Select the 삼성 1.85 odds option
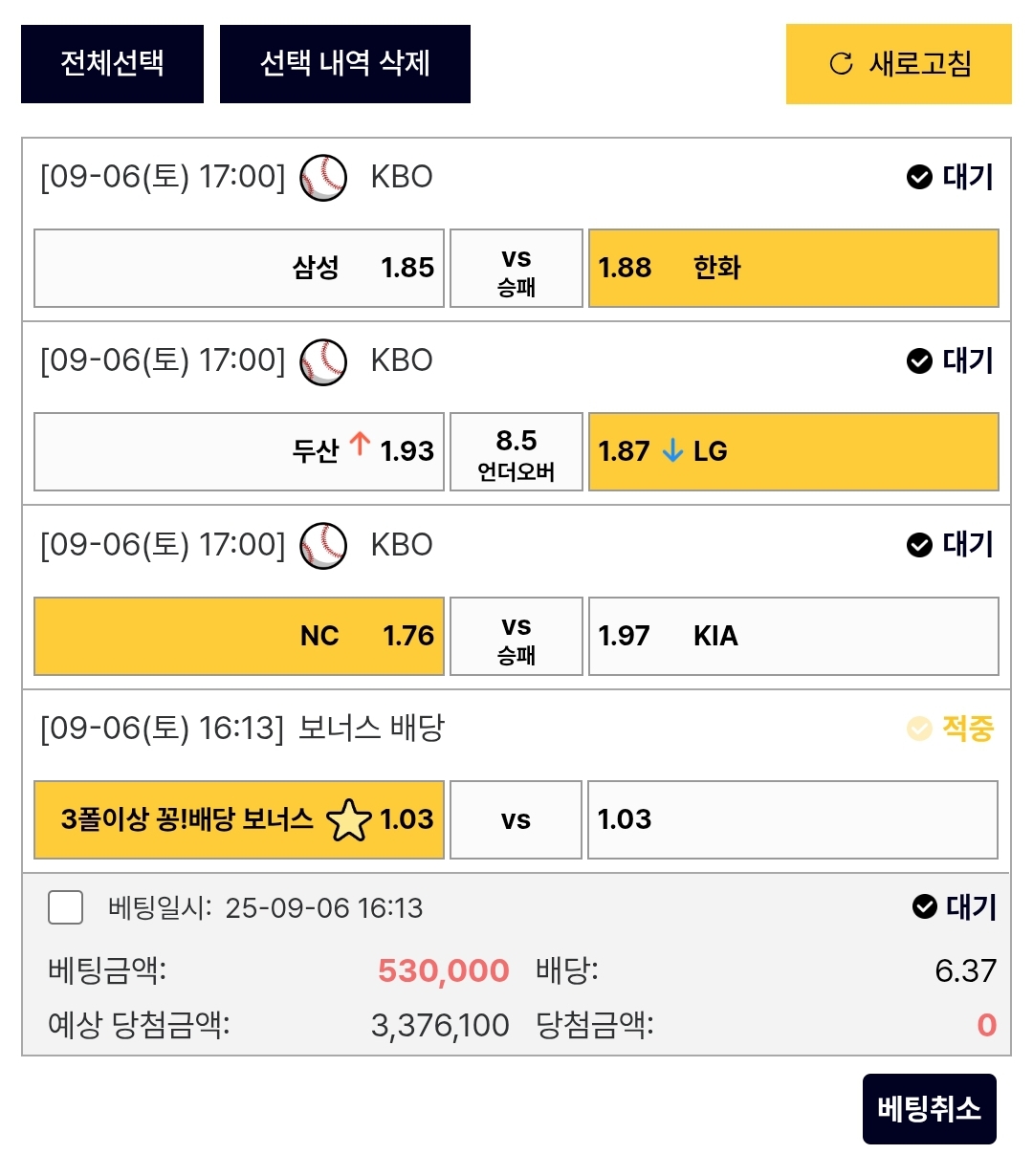Viewport: 1033px width, 1176px height. (x=239, y=268)
